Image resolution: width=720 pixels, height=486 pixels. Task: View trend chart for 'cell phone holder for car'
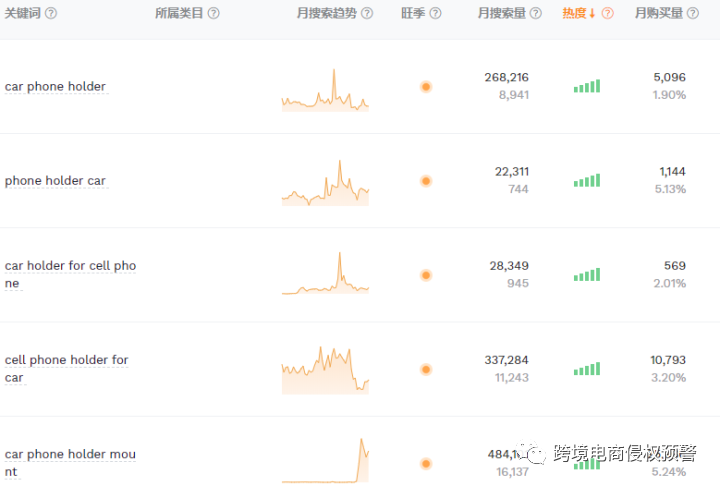point(325,370)
